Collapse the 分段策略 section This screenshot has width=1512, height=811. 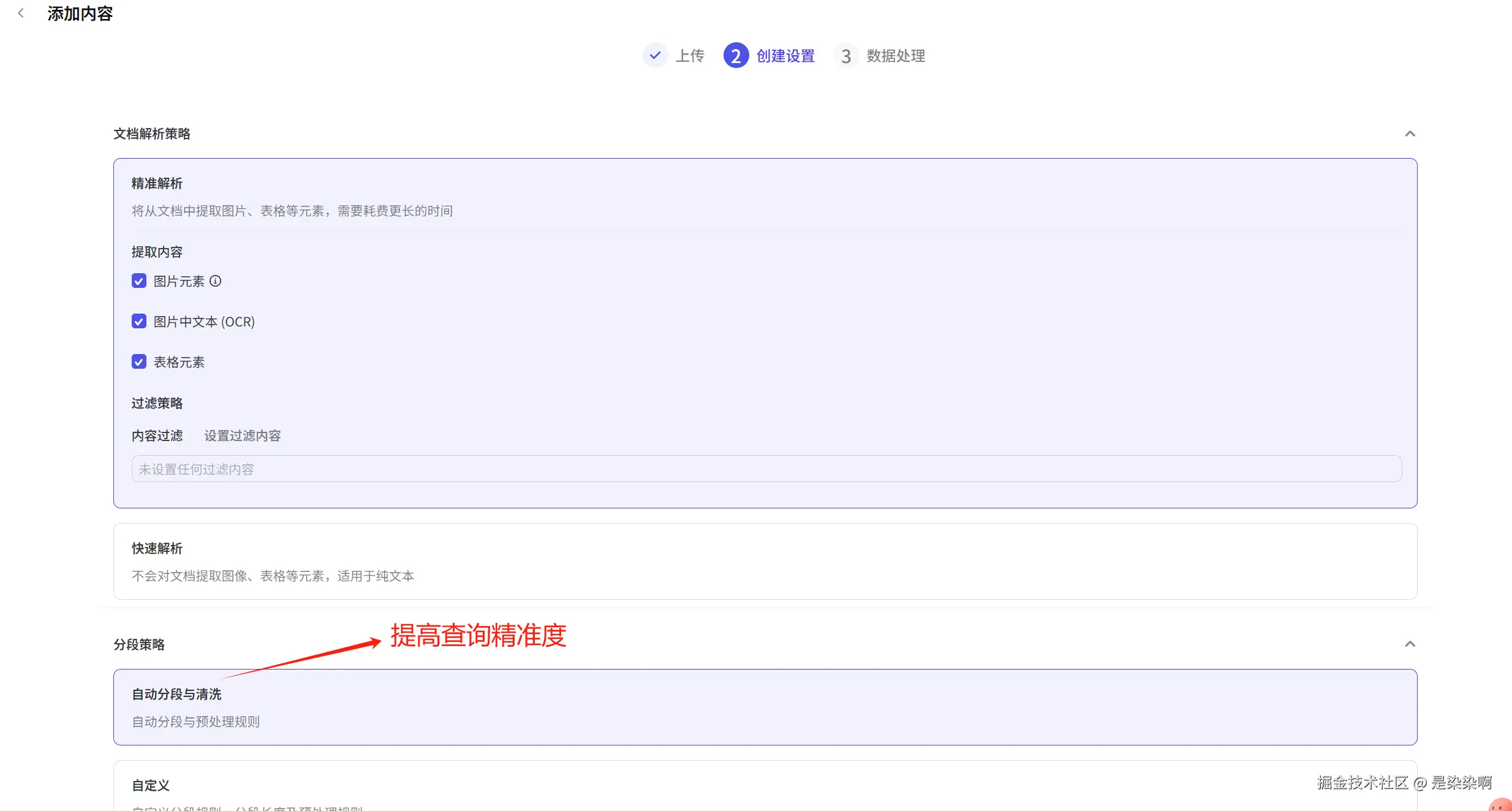tap(1410, 644)
